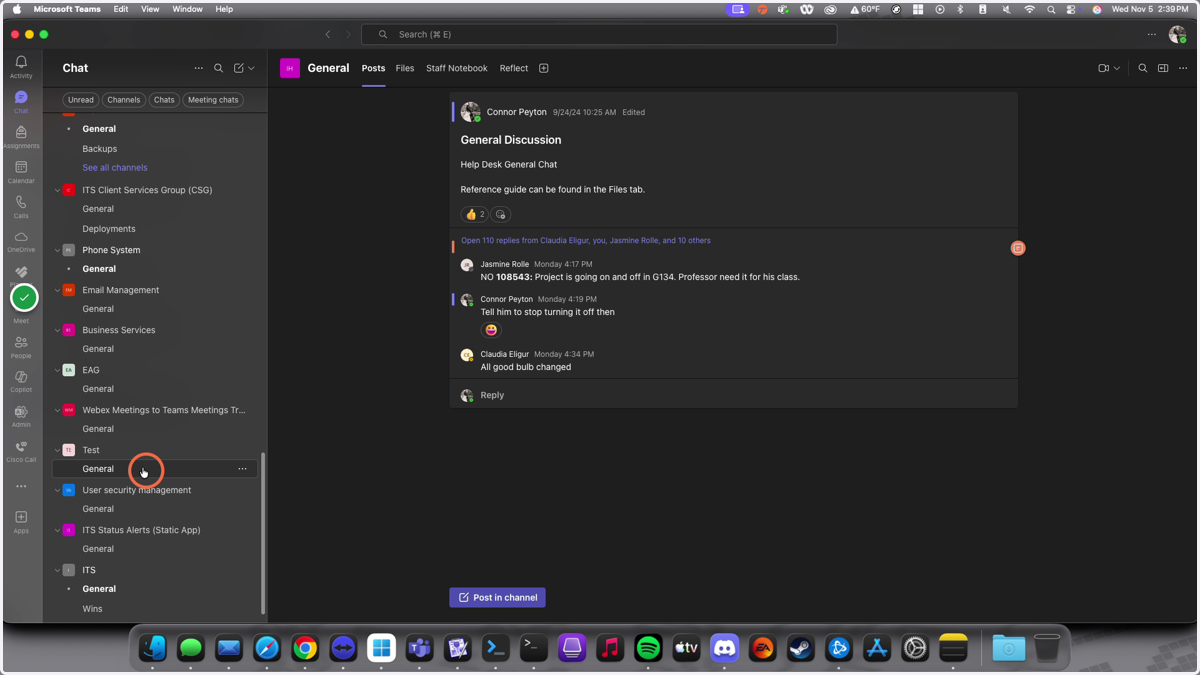Add a new tab with the plus icon
Image resolution: width=1200 pixels, height=675 pixels.
tap(544, 68)
